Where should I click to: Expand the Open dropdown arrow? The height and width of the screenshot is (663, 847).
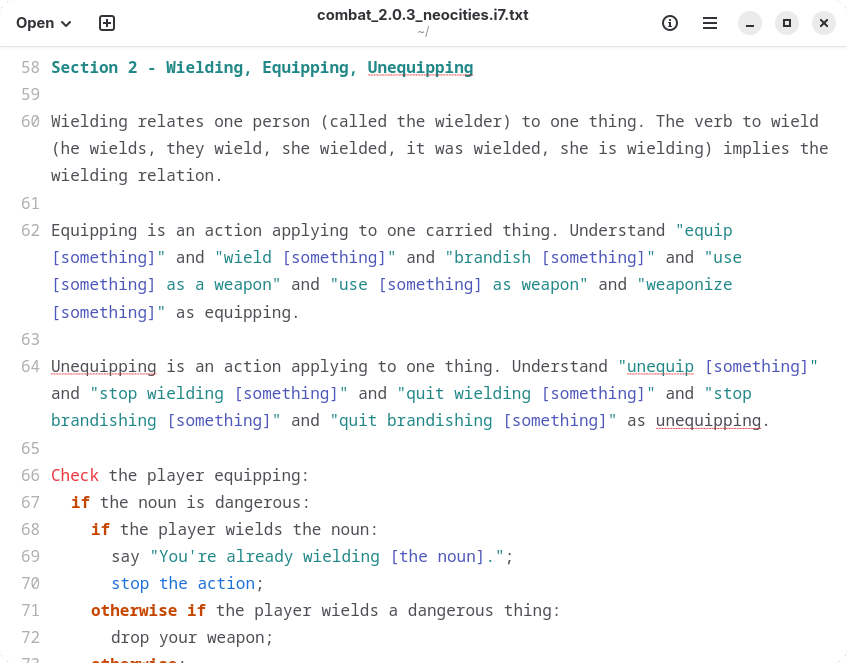(x=66, y=24)
